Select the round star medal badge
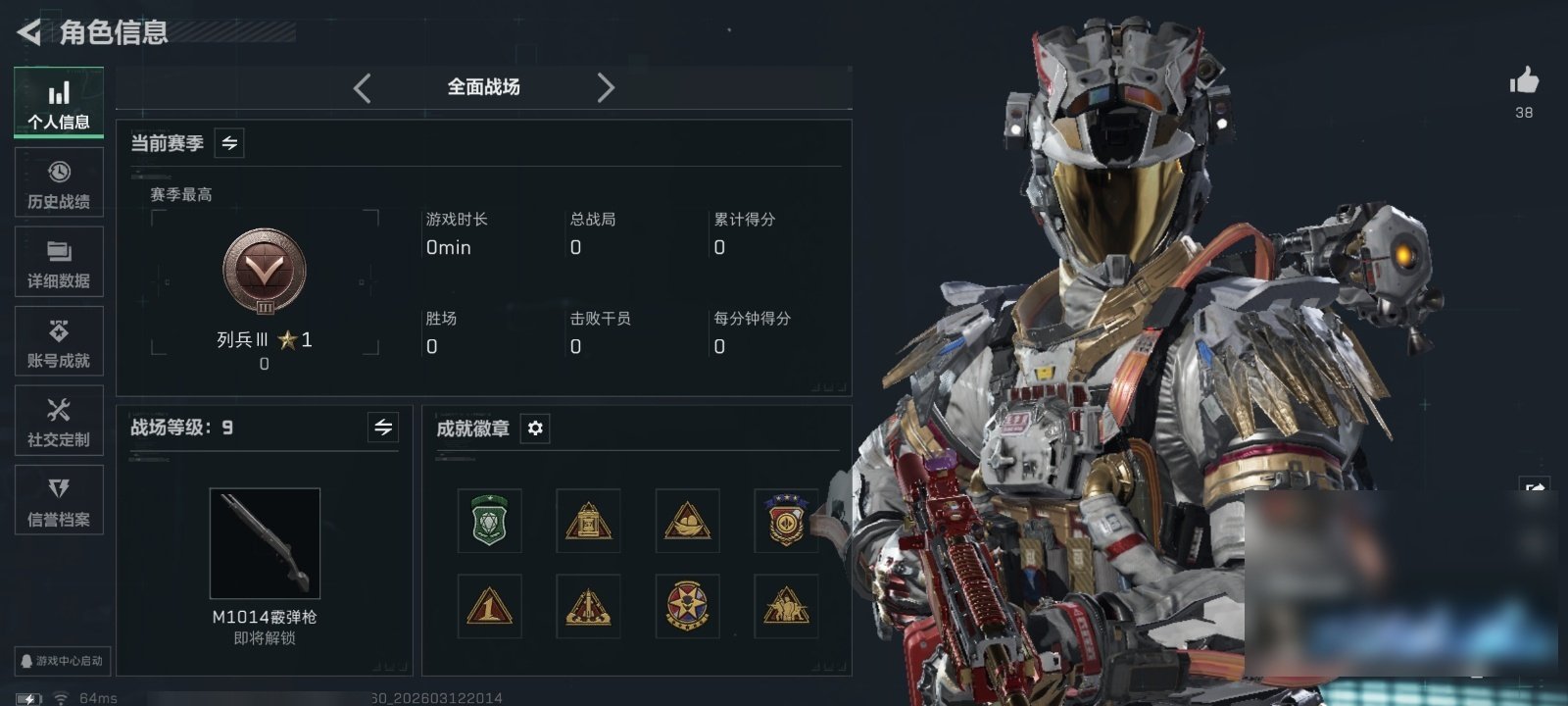1568x706 pixels. click(x=687, y=606)
